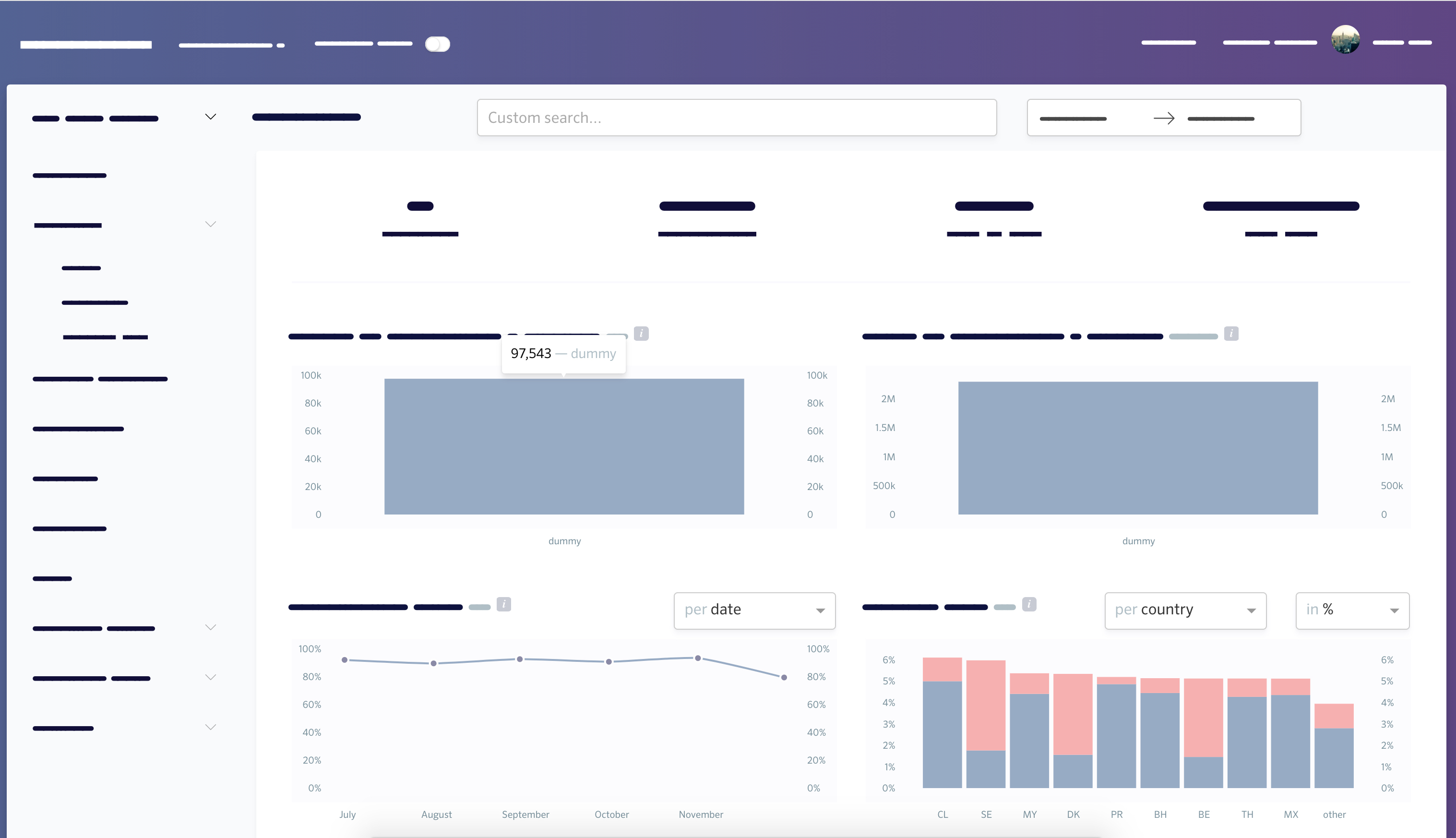Open the 'per date' dropdown
Image resolution: width=1456 pixels, height=838 pixels.
[754, 610]
